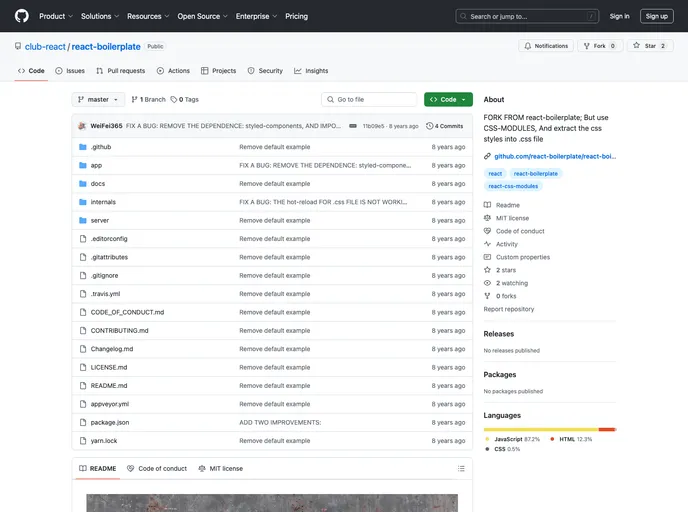Select the MIT license tab in README panel
This screenshot has height=512, width=688.
[x=220, y=469]
